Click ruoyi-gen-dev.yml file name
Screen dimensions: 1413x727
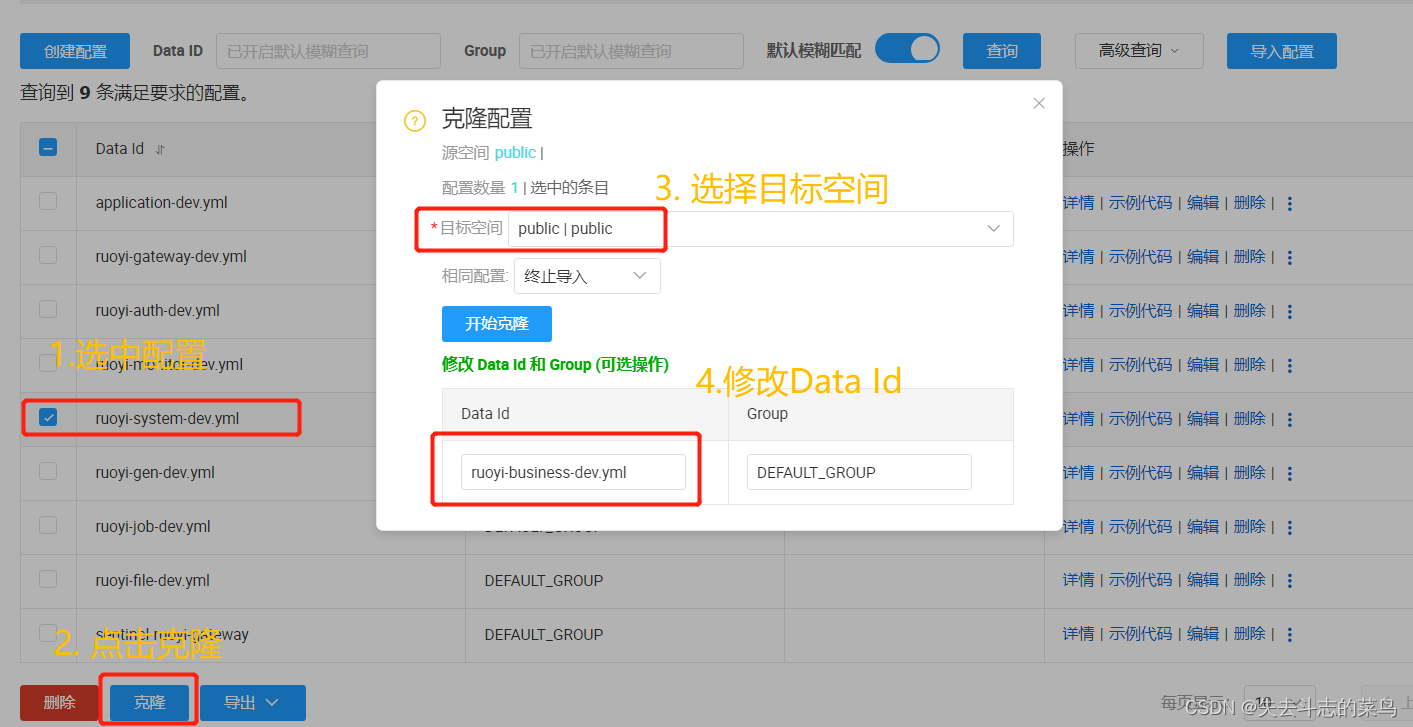click(x=155, y=473)
